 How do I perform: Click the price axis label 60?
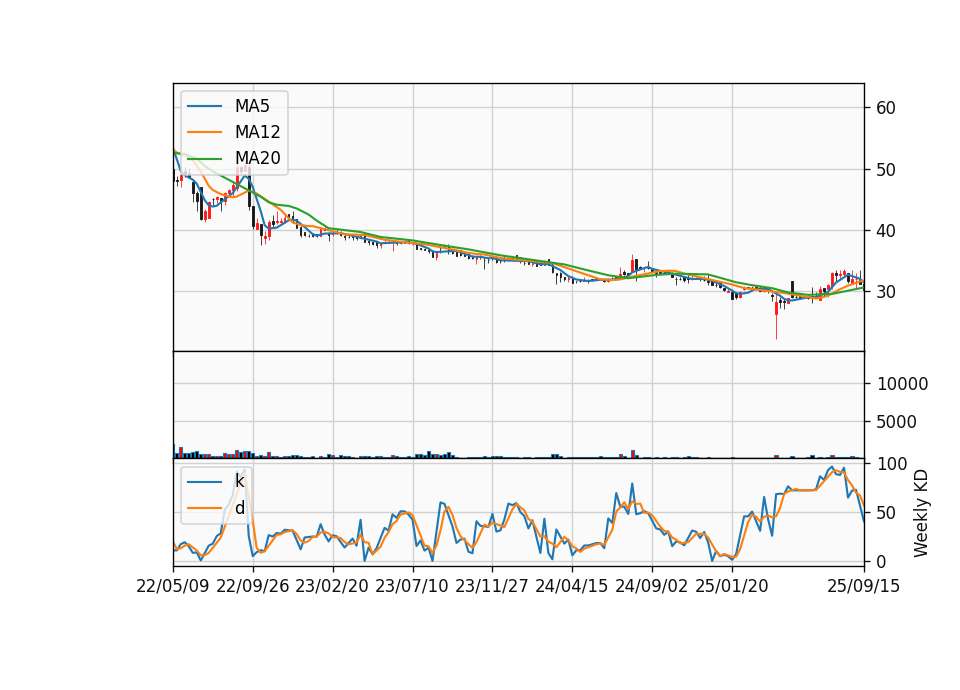point(886,108)
